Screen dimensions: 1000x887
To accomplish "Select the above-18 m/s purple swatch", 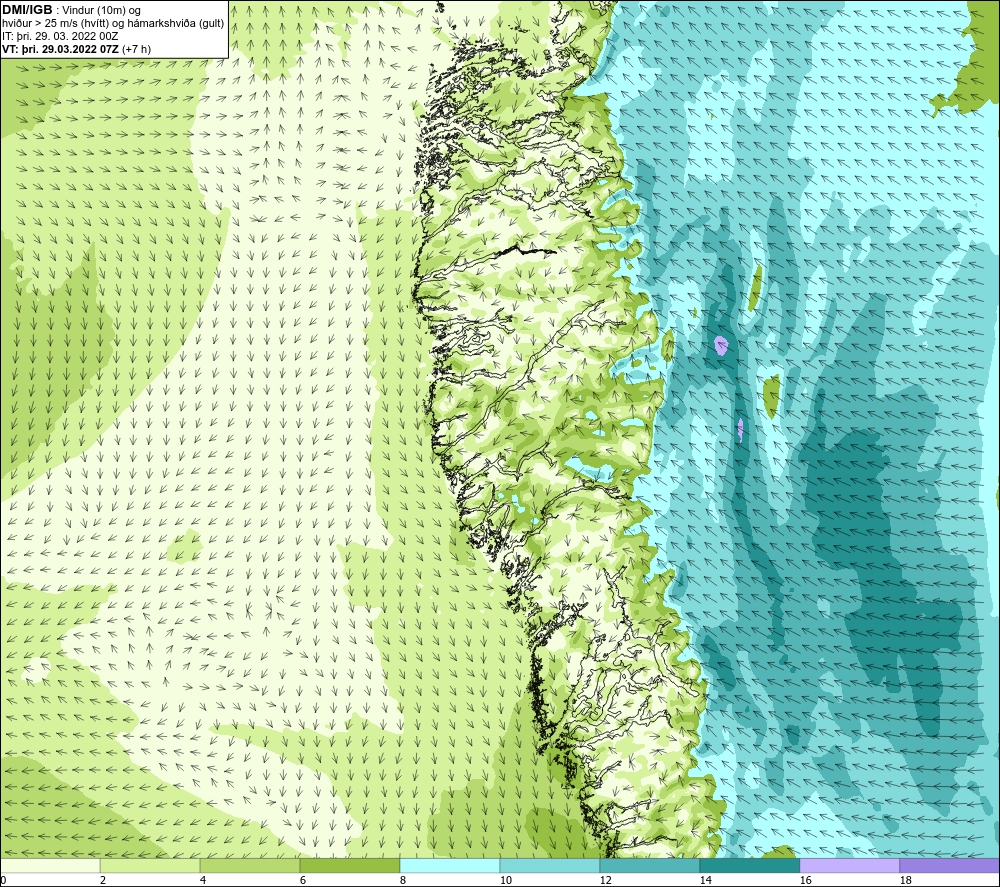I will click(950, 865).
